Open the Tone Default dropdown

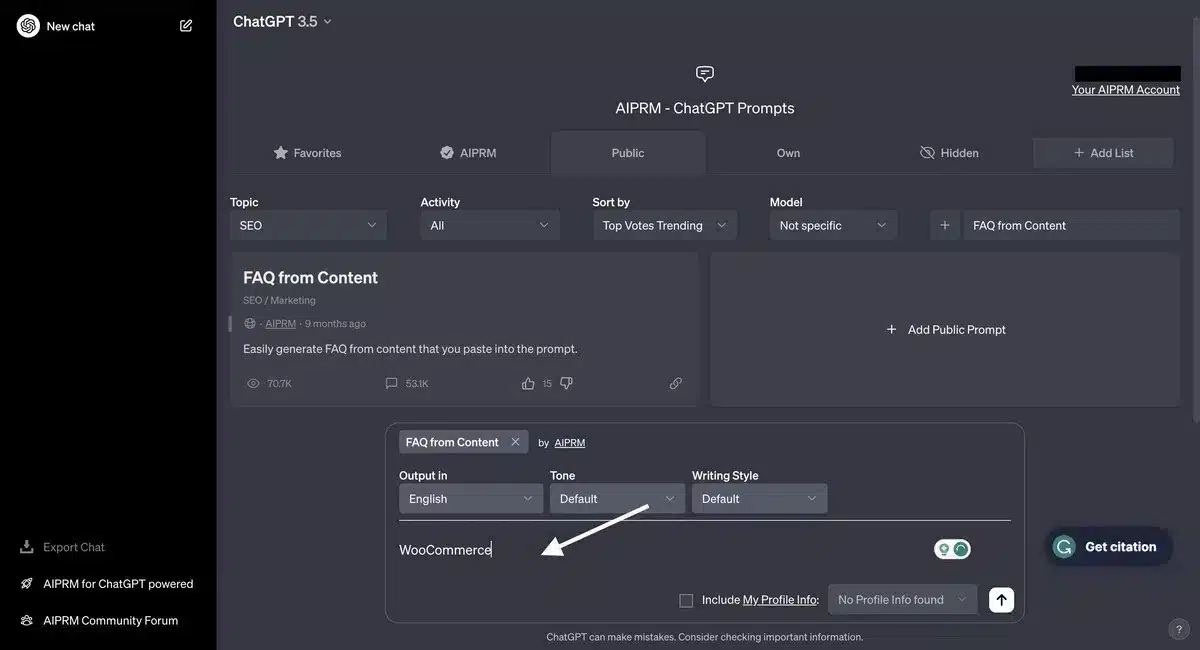pyautogui.click(x=618, y=499)
